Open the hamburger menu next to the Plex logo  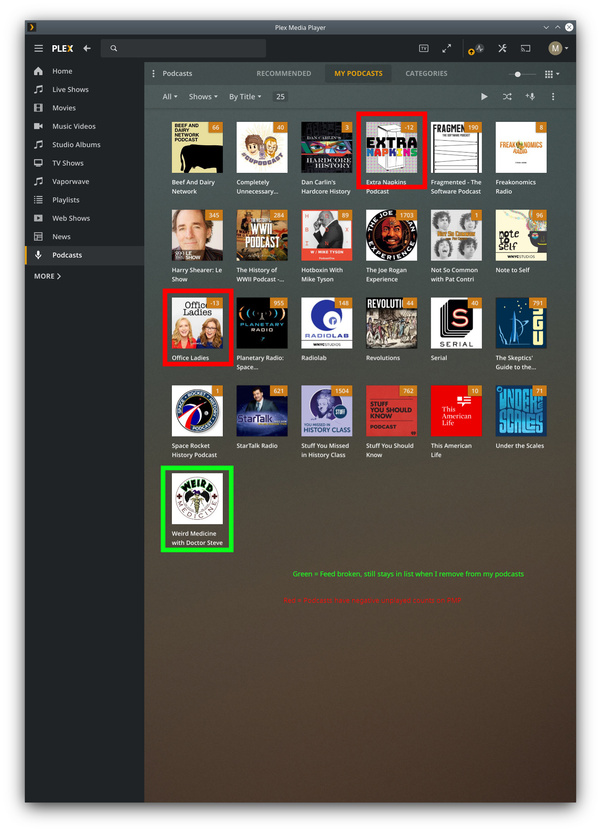38,48
